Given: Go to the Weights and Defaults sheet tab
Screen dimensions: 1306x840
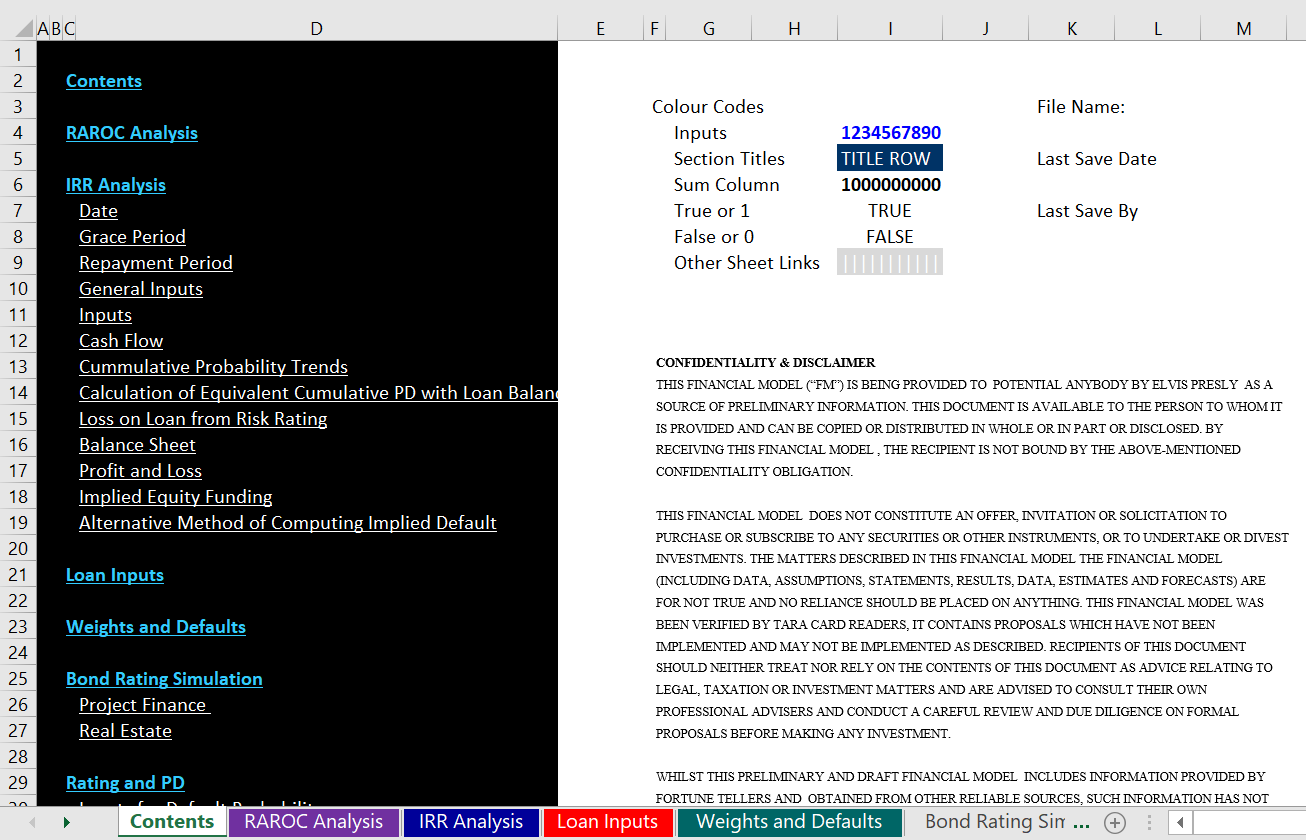Looking at the screenshot, I should (788, 822).
